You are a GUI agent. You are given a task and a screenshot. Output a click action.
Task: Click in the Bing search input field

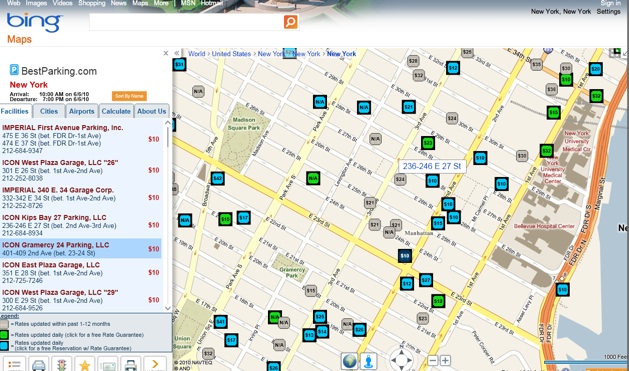[186, 22]
